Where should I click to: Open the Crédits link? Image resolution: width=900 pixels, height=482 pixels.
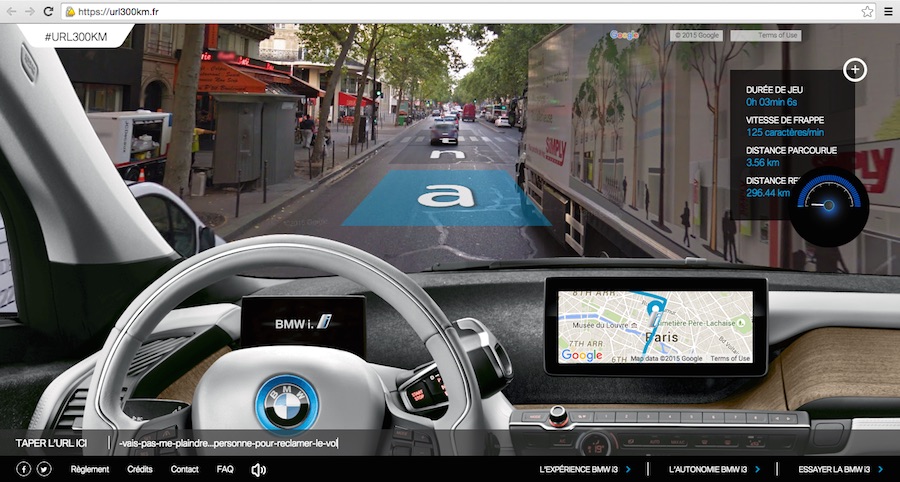[140, 469]
